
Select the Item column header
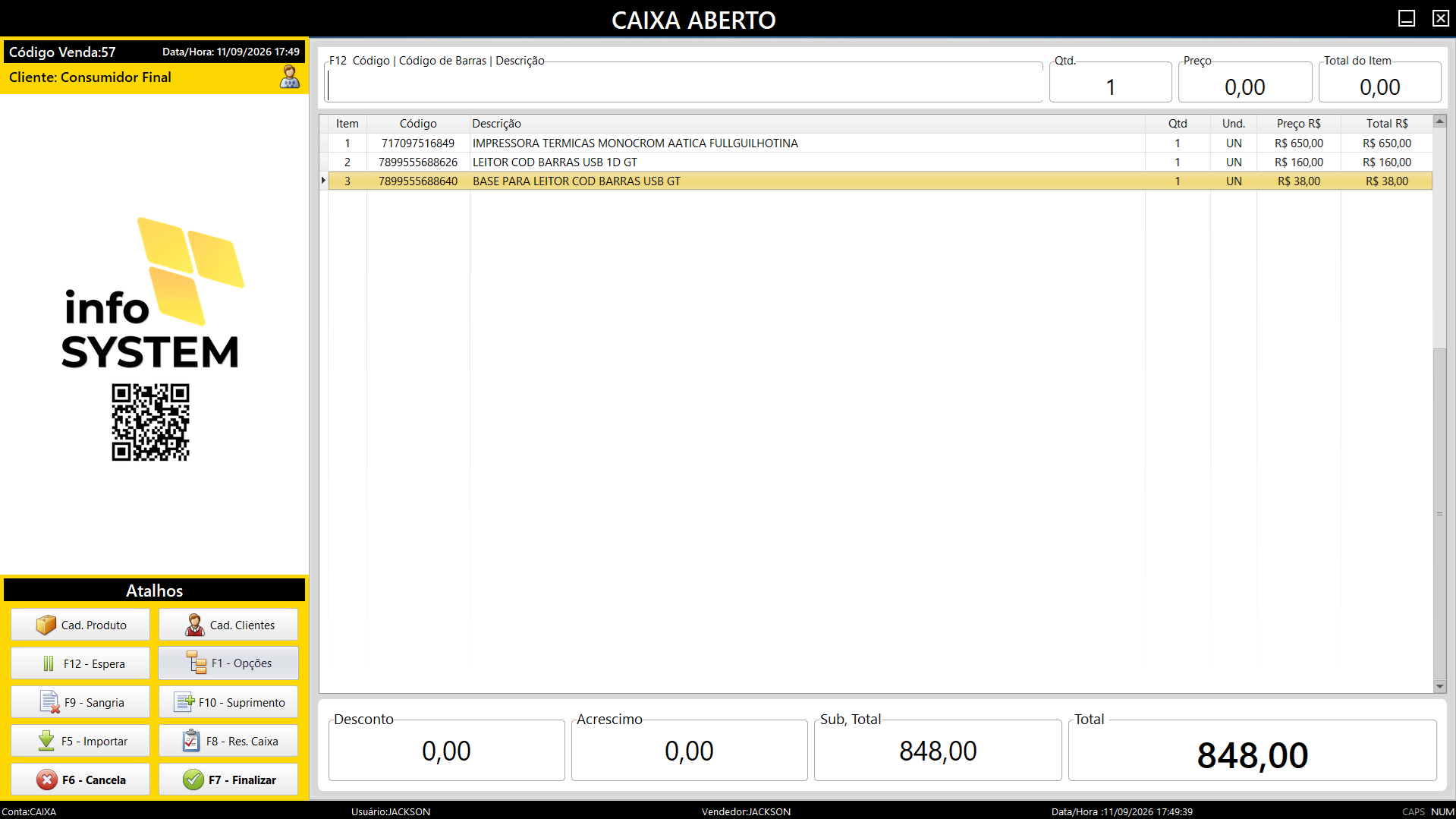(347, 123)
